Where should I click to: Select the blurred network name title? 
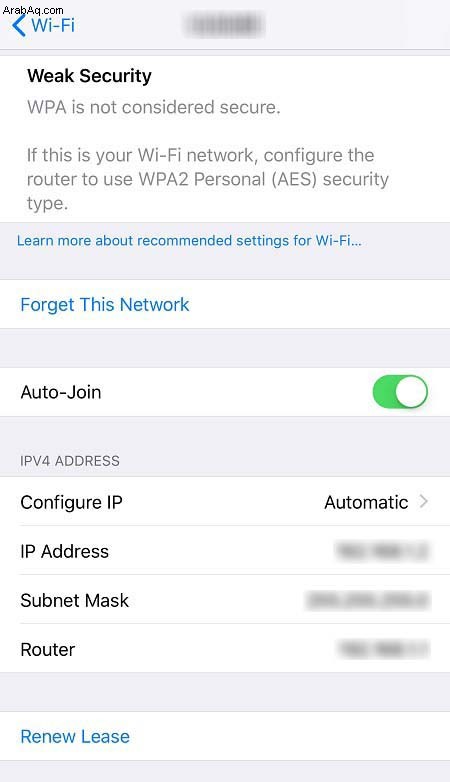225,25
